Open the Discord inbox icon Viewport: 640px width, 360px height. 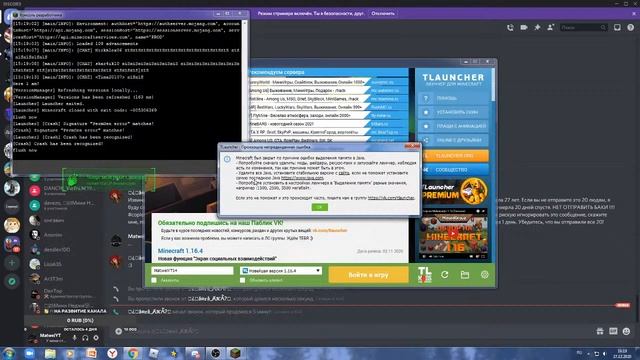[617, 27]
